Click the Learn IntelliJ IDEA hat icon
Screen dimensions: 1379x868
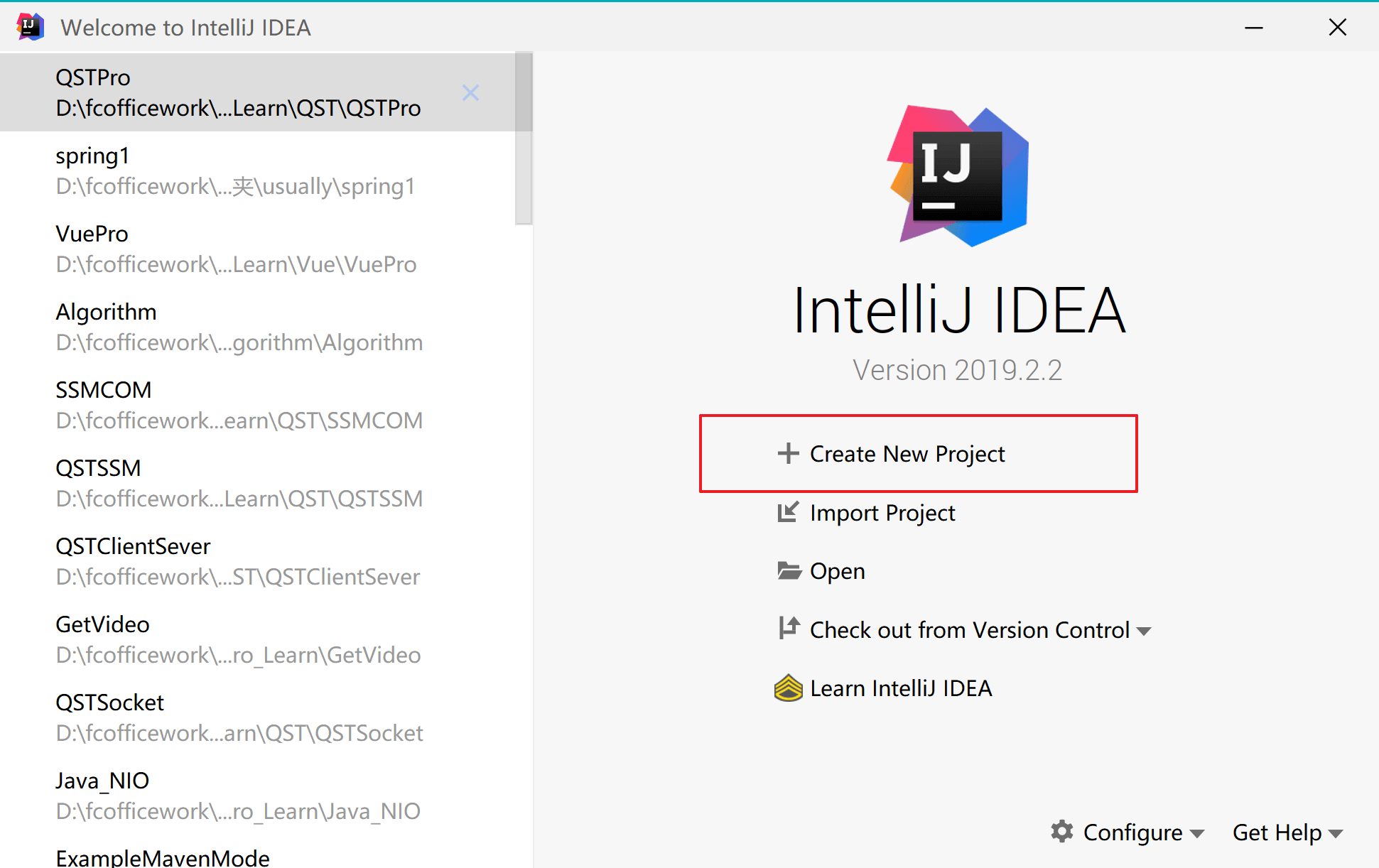pyautogui.click(x=788, y=688)
